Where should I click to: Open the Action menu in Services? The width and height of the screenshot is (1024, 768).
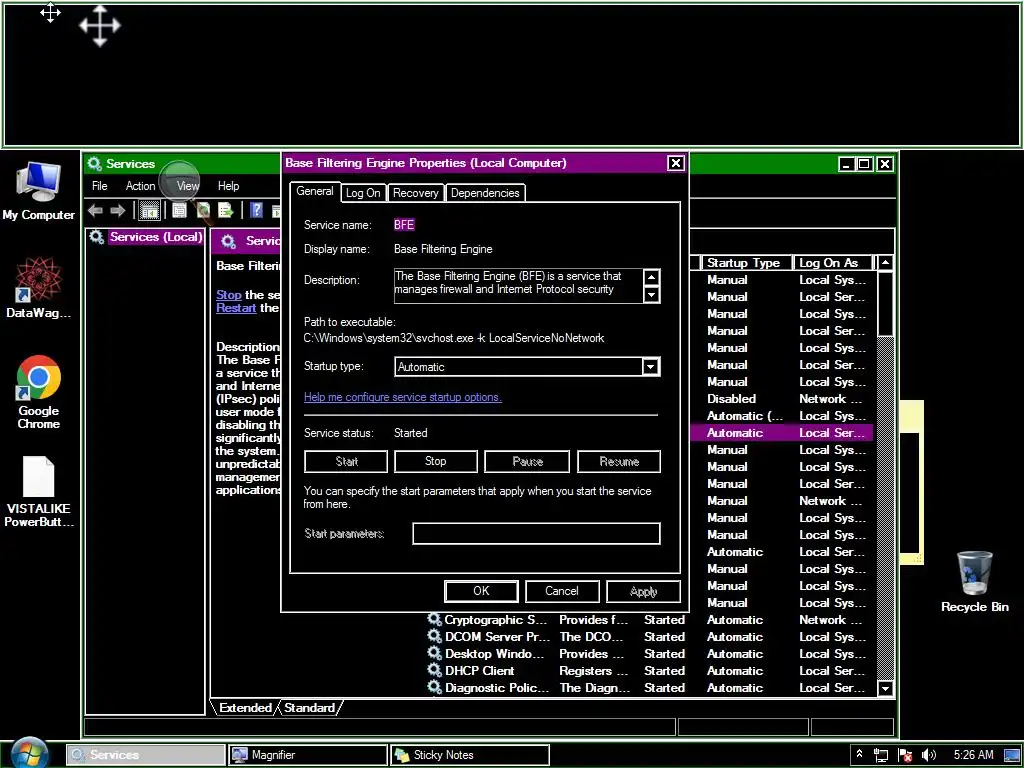(x=140, y=186)
